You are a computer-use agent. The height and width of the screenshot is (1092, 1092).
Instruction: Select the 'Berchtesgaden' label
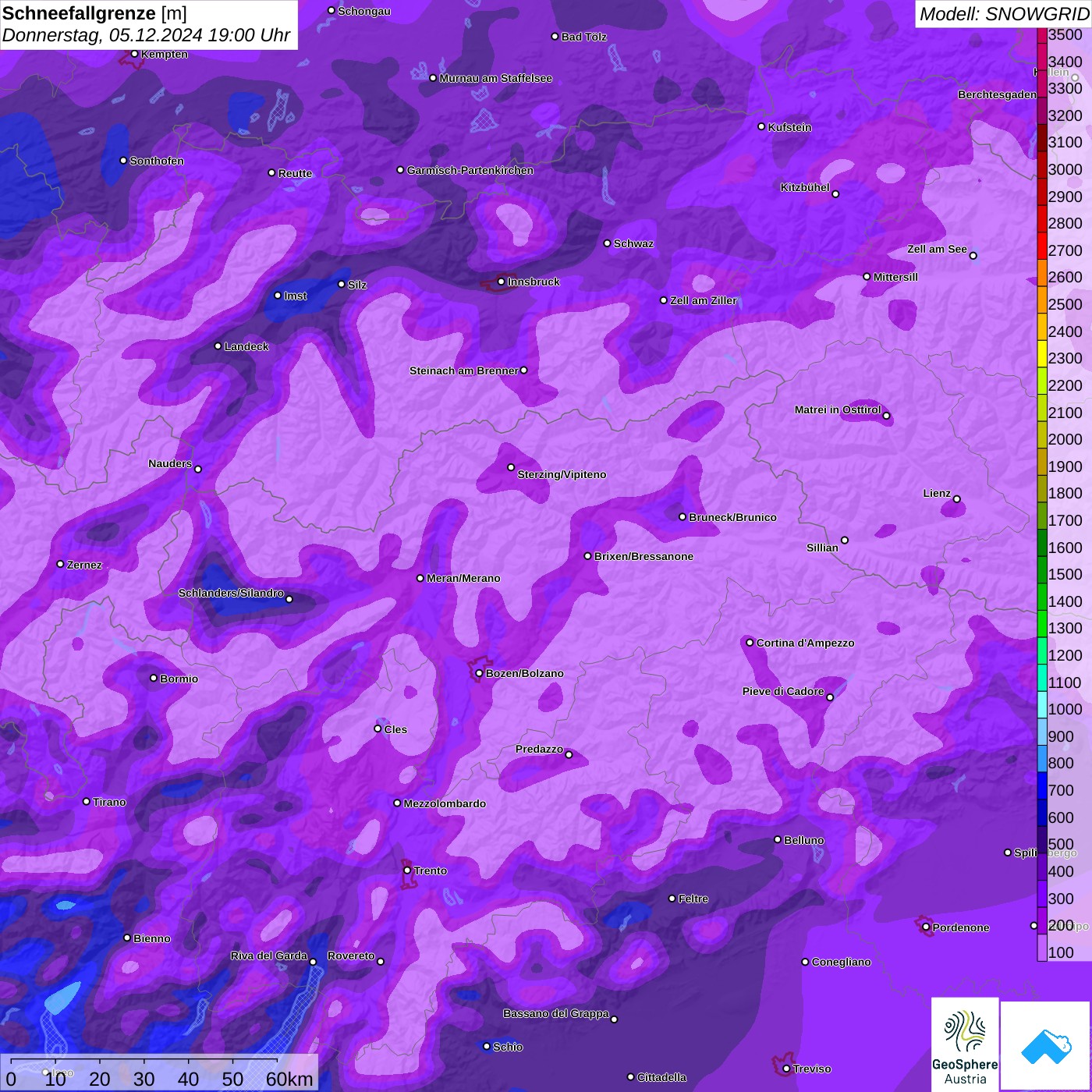[998, 94]
